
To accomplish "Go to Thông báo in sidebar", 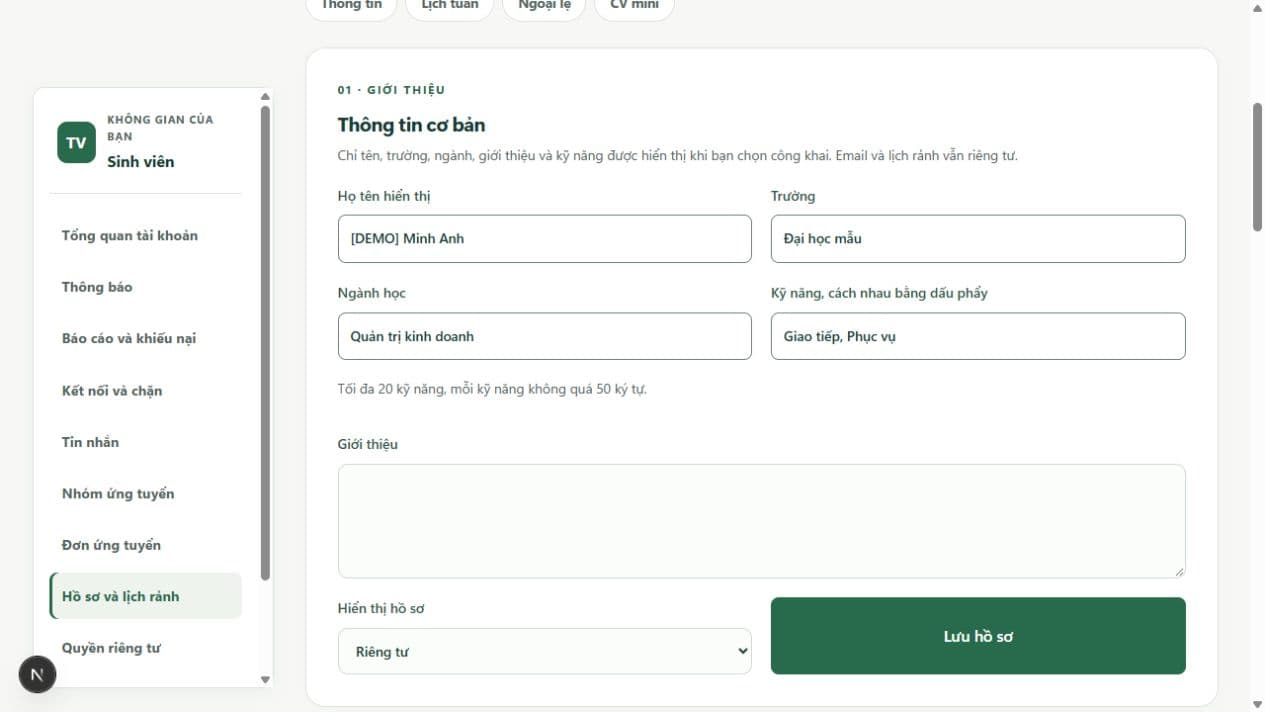I will pyautogui.click(x=145, y=287).
